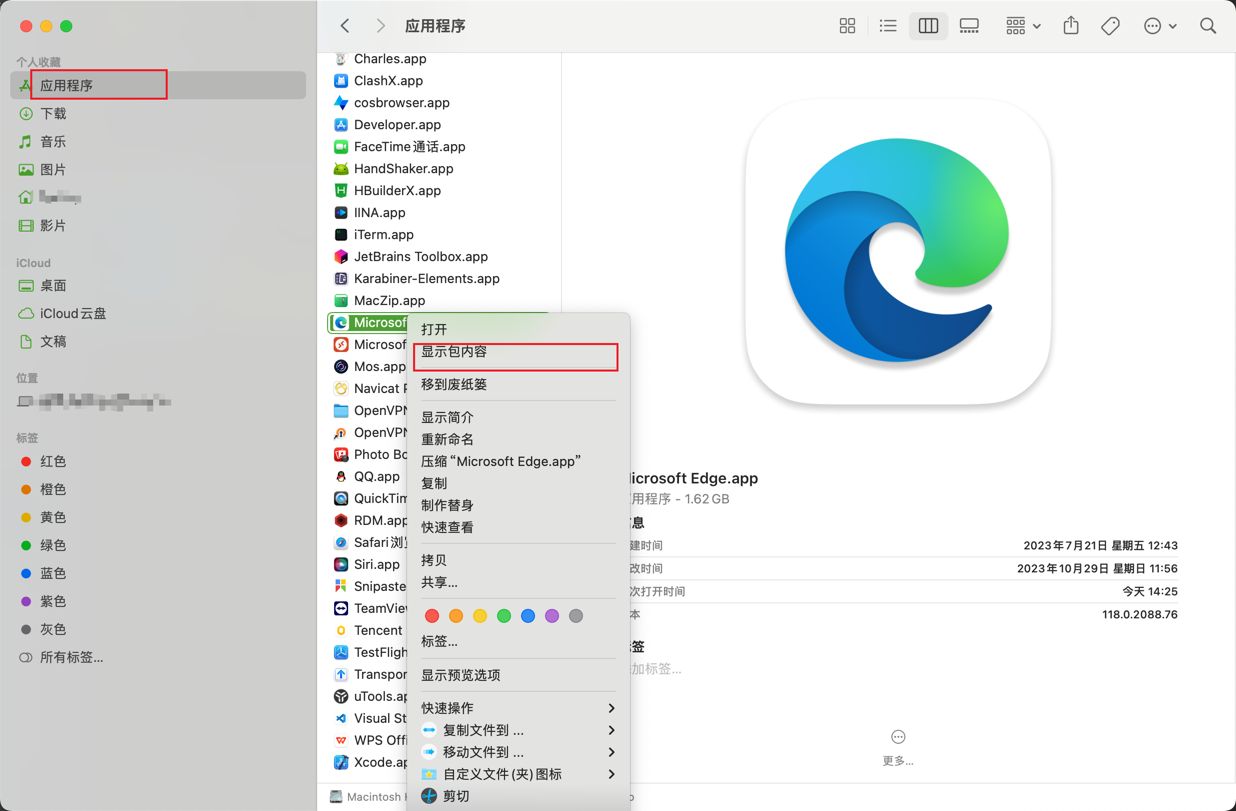1236x811 pixels.
Task: Select the gallery view icon
Action: coord(969,26)
